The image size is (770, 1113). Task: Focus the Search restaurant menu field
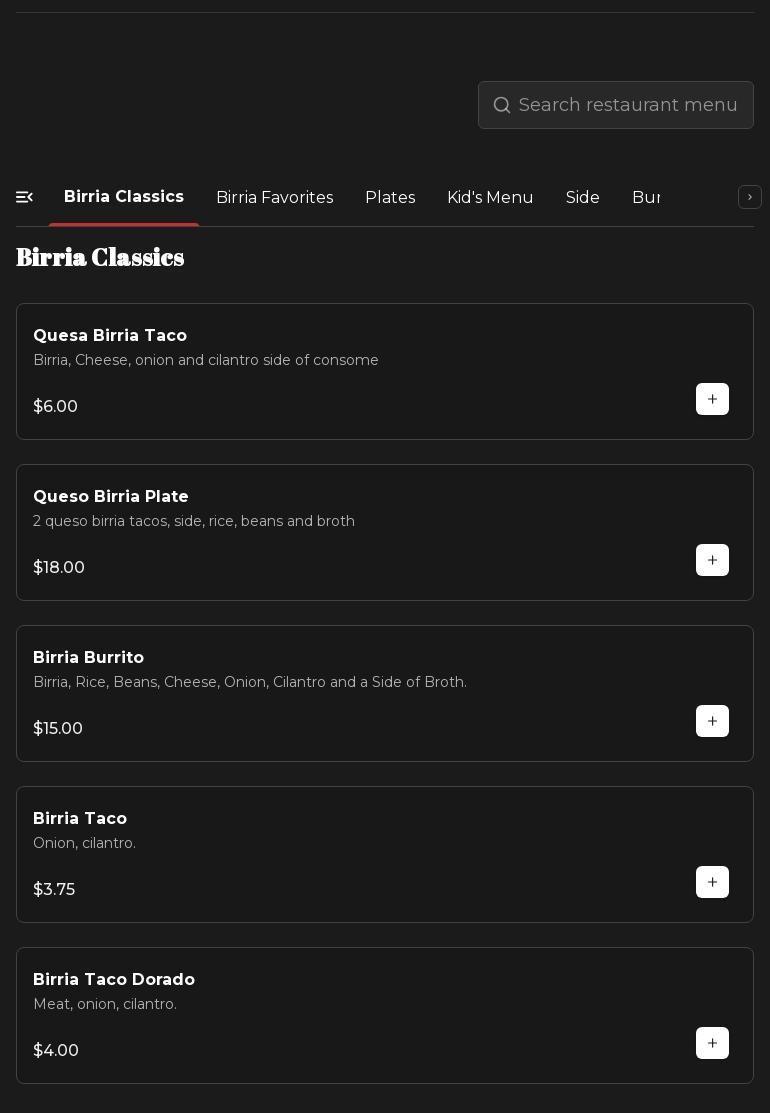coord(628,105)
